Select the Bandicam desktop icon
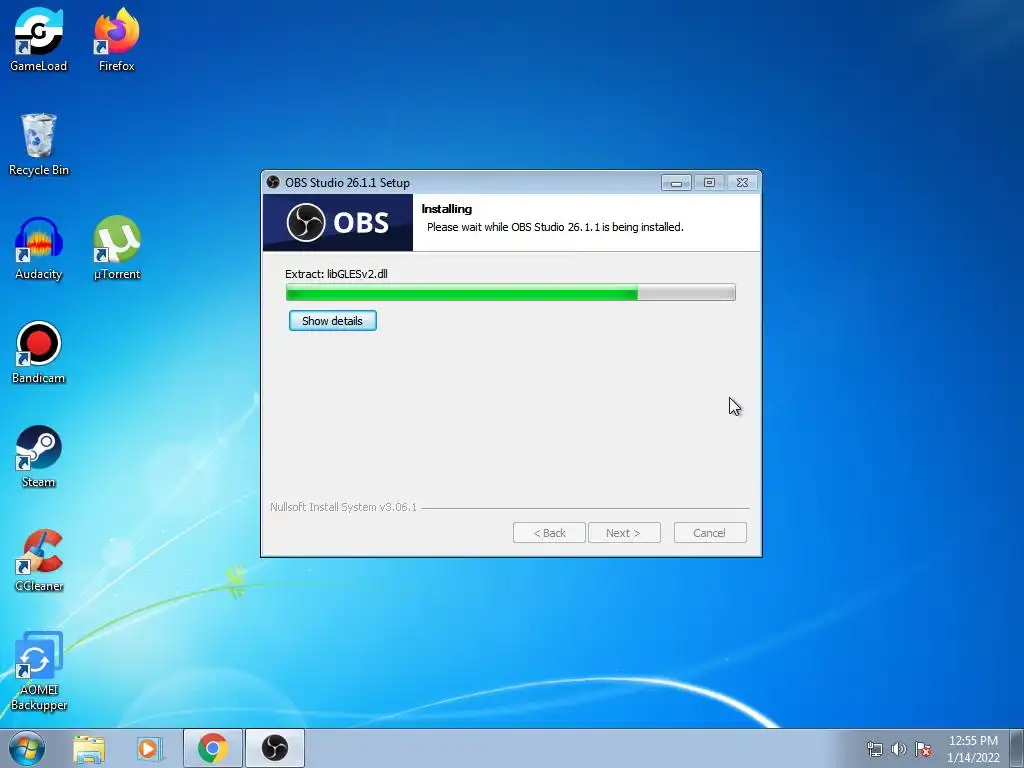The image size is (1024, 768). [x=39, y=352]
